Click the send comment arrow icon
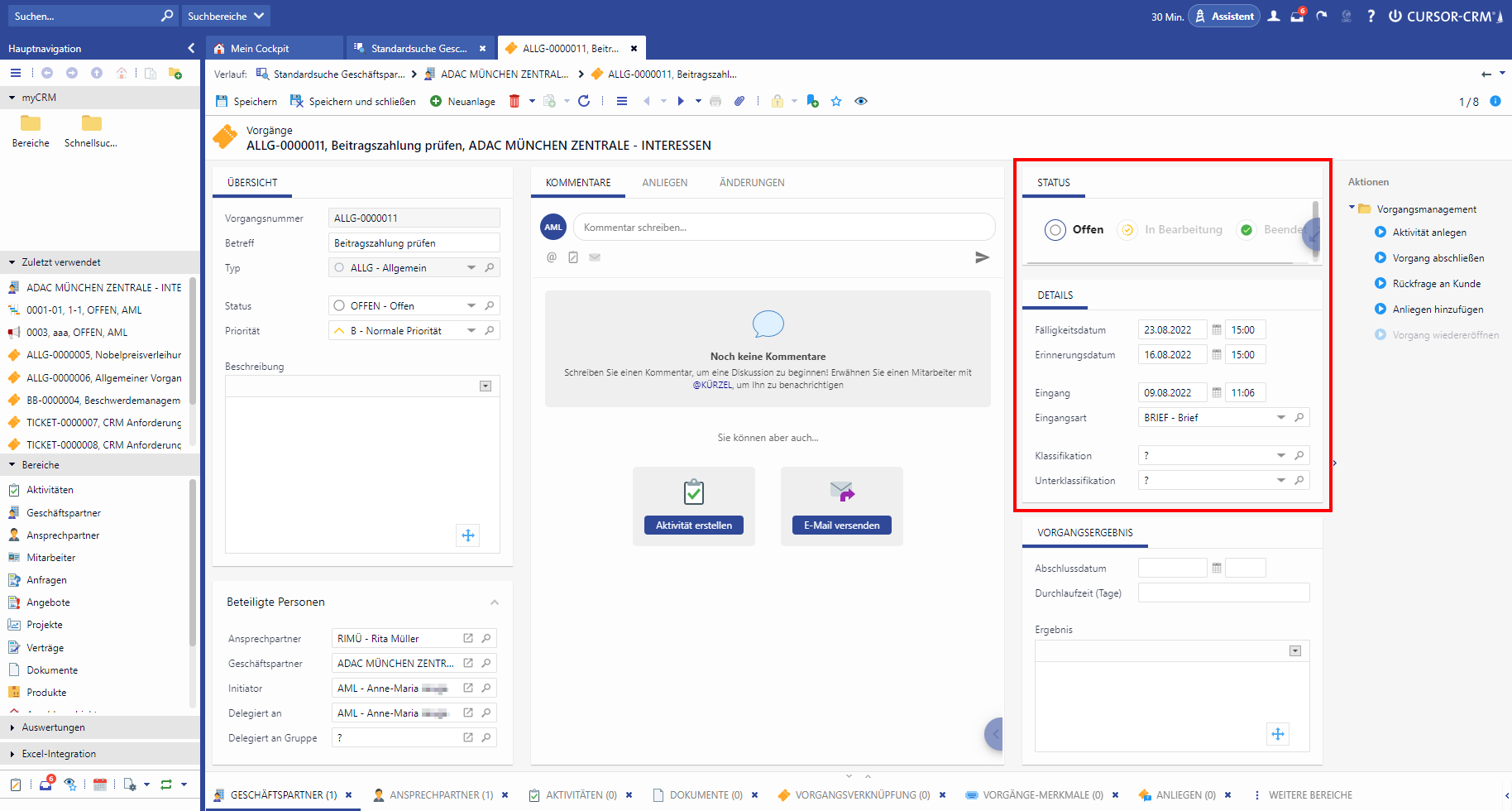This screenshot has width=1512, height=811. pyautogui.click(x=982, y=257)
